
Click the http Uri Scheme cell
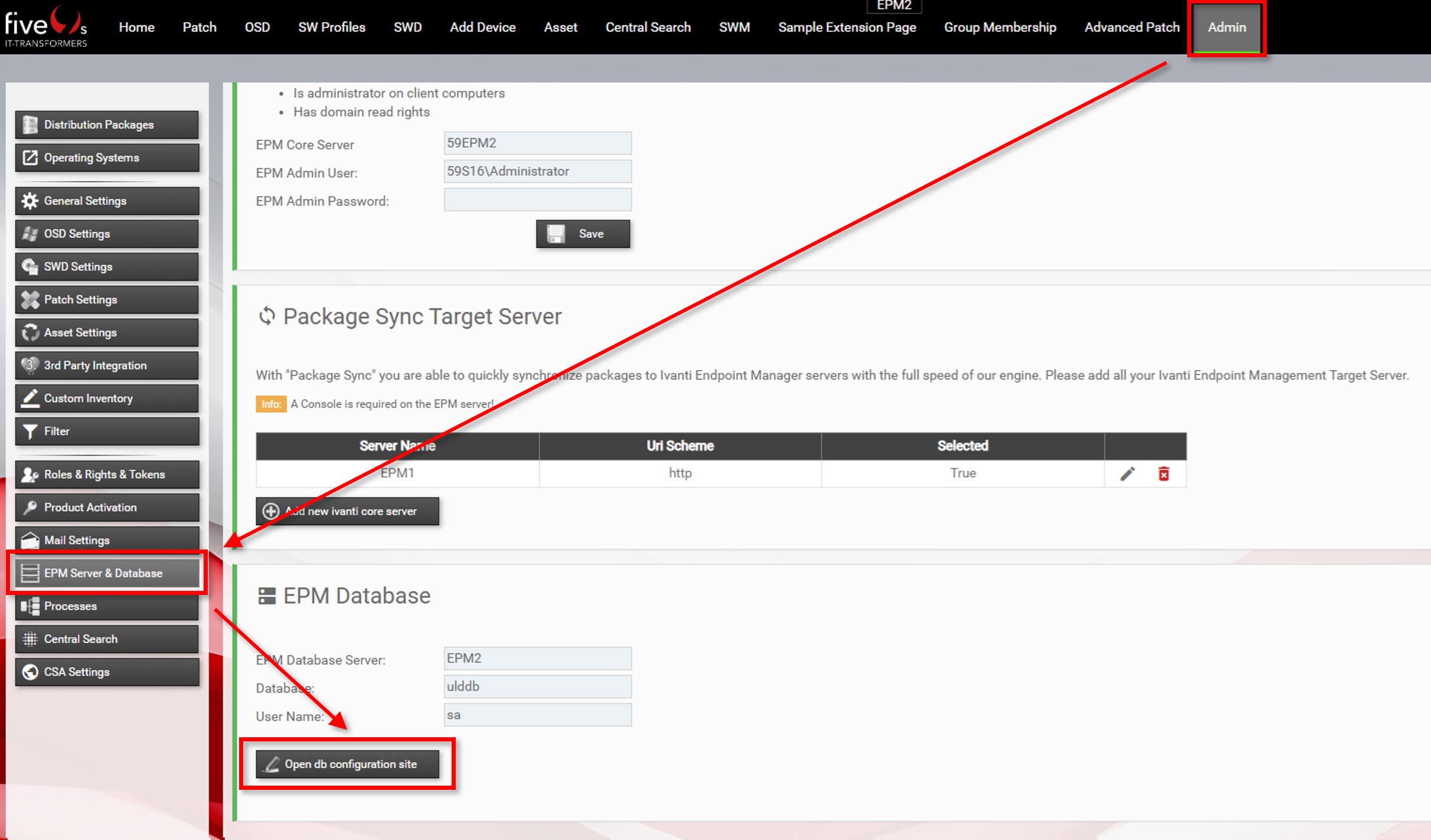tap(680, 473)
